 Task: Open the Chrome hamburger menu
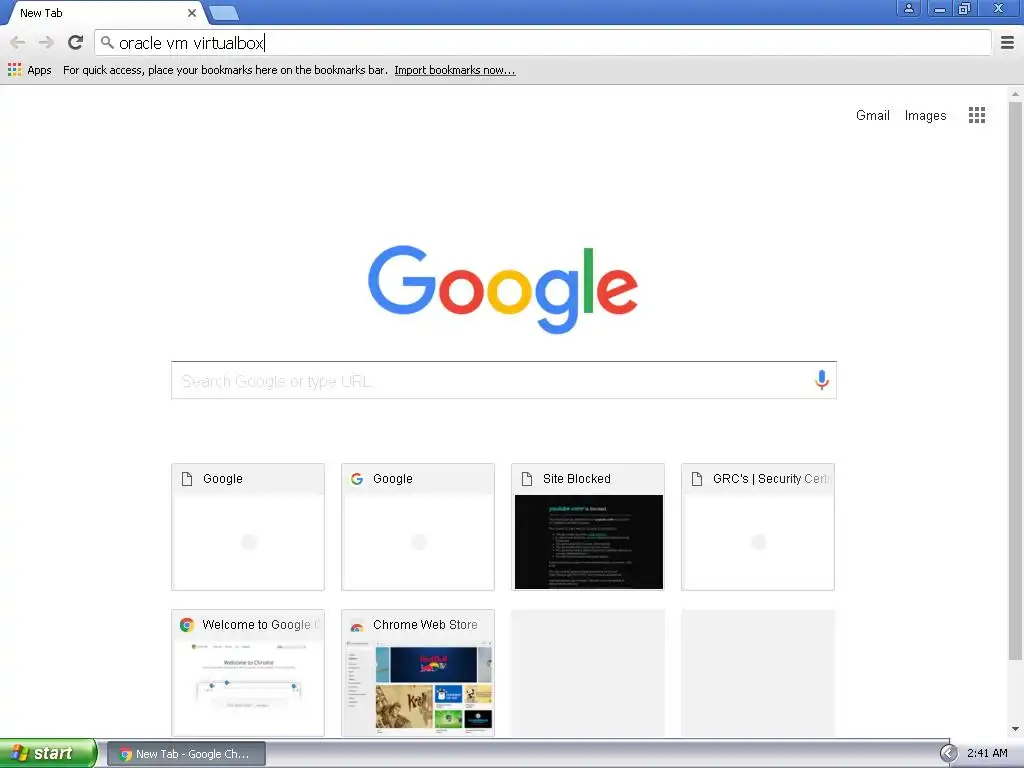1007,43
